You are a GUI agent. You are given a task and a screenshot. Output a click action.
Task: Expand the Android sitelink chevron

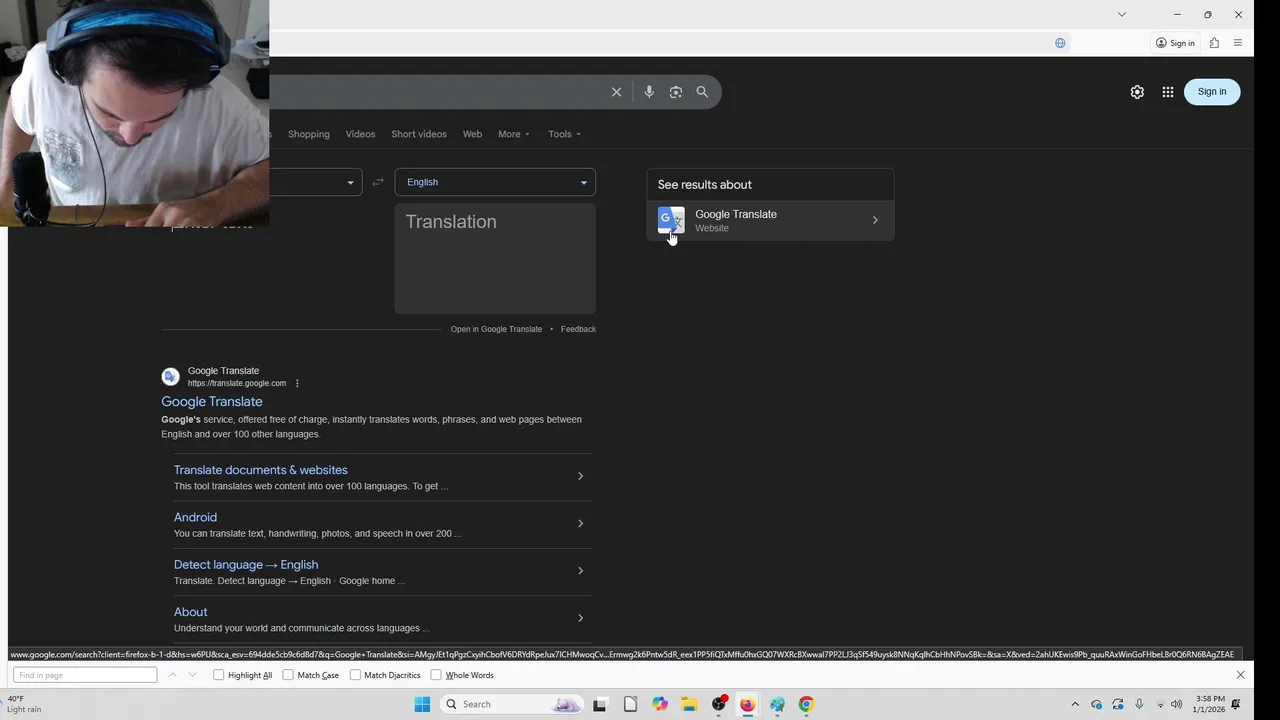pos(580,523)
